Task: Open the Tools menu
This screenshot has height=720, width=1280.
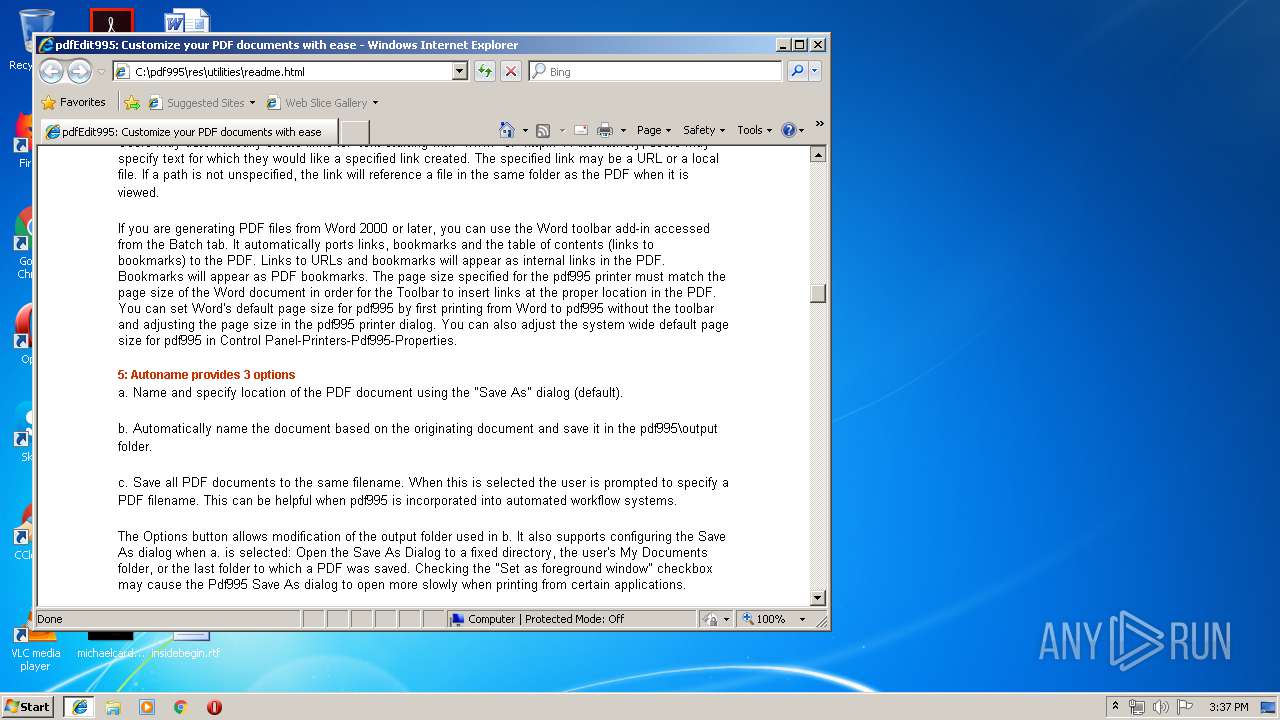Action: pyautogui.click(x=755, y=130)
